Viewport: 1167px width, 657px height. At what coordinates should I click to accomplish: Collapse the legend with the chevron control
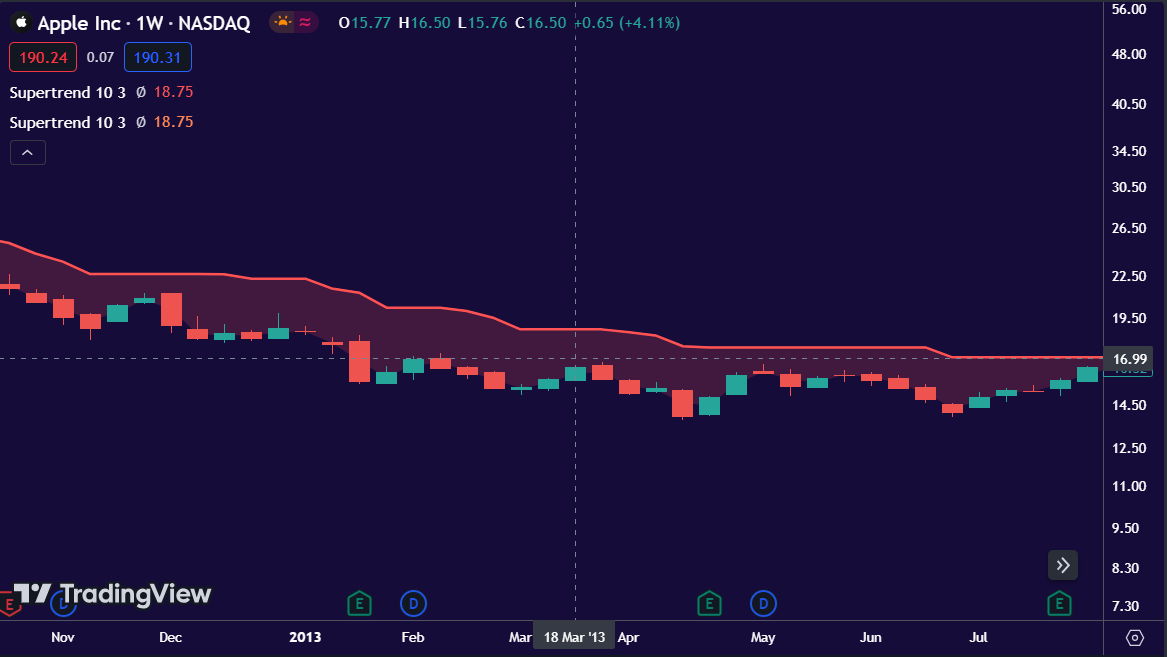(x=27, y=152)
